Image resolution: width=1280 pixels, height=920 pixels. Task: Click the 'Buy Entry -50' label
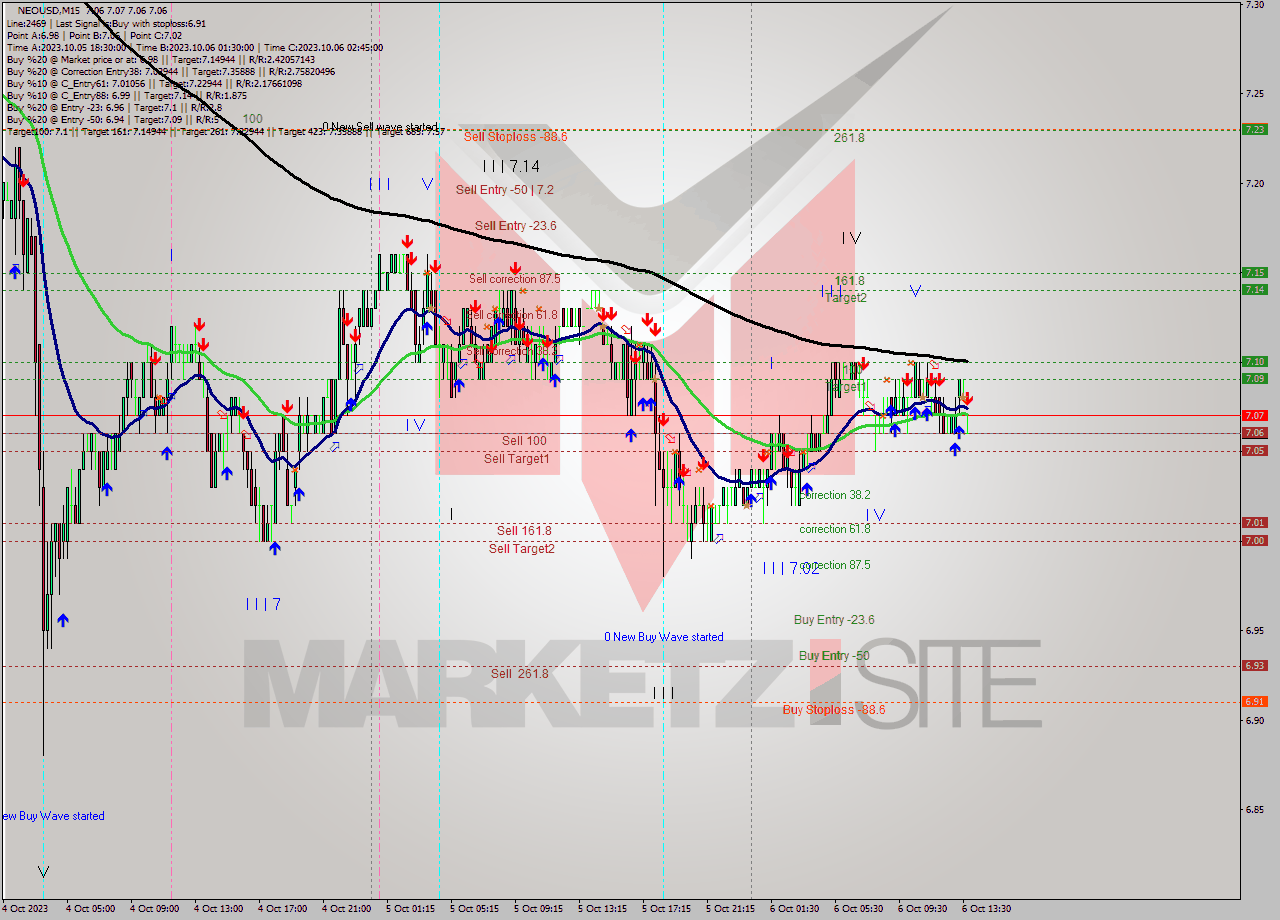pos(834,656)
